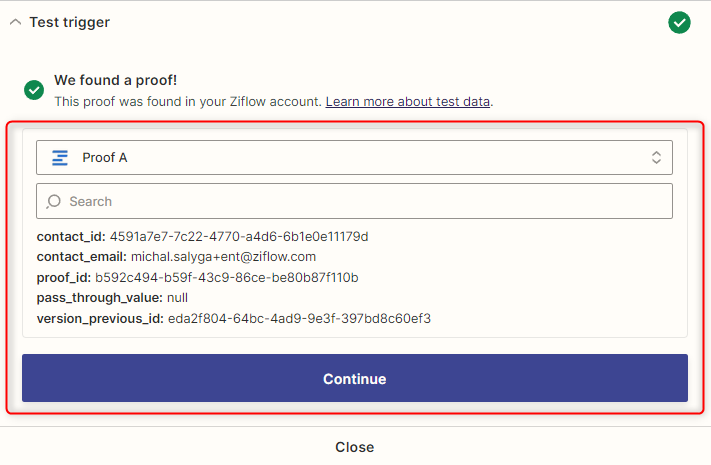The width and height of the screenshot is (711, 465).
Task: Click the Ziflow logo icon beside Proof A
Action: click(x=60, y=158)
